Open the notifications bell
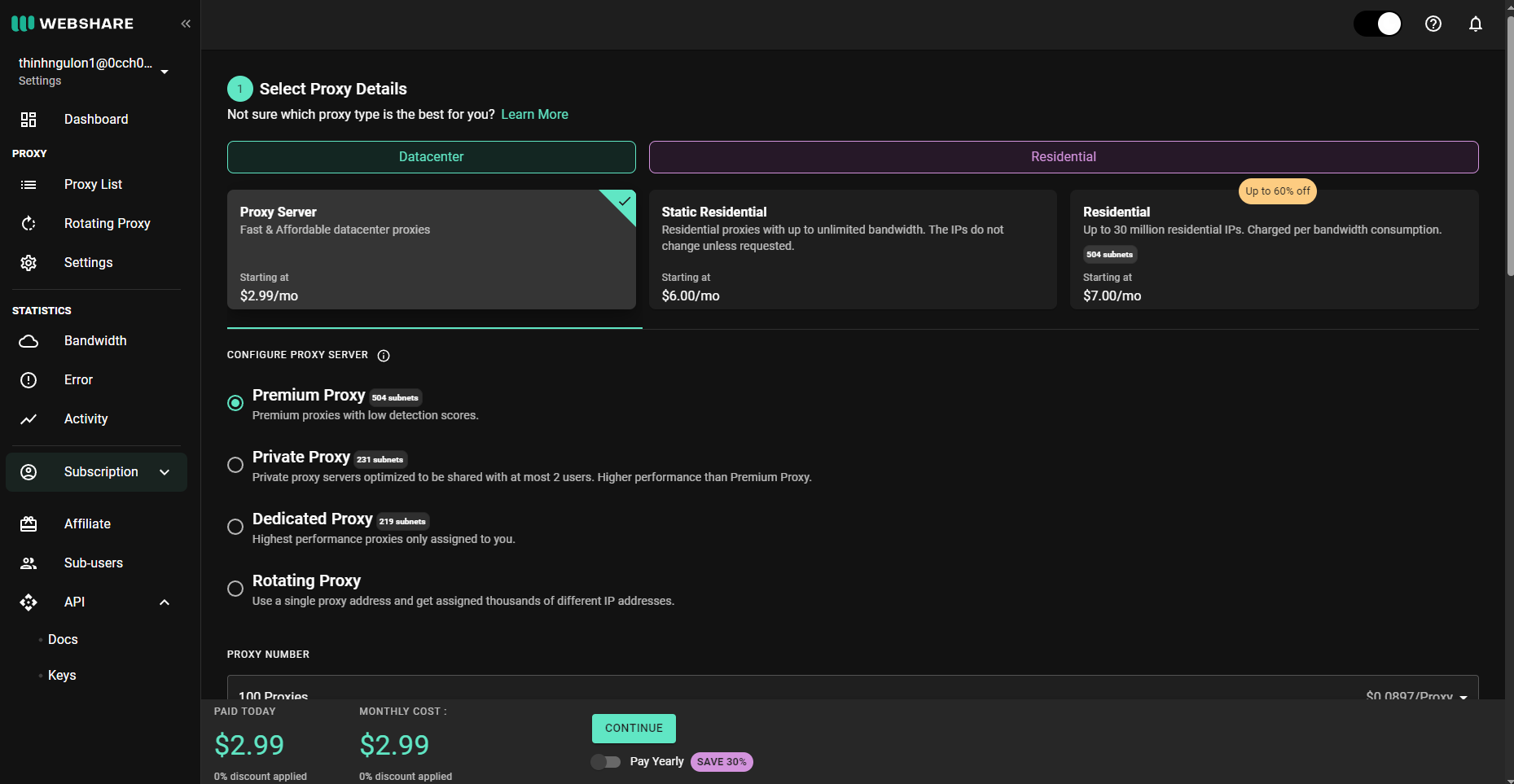Screen dimensions: 1514x784 click(x=1476, y=24)
